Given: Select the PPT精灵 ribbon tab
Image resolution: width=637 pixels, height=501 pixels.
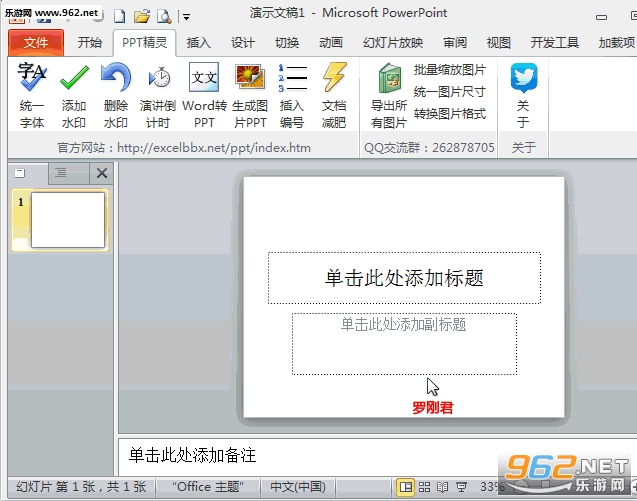Looking at the screenshot, I should tap(144, 42).
